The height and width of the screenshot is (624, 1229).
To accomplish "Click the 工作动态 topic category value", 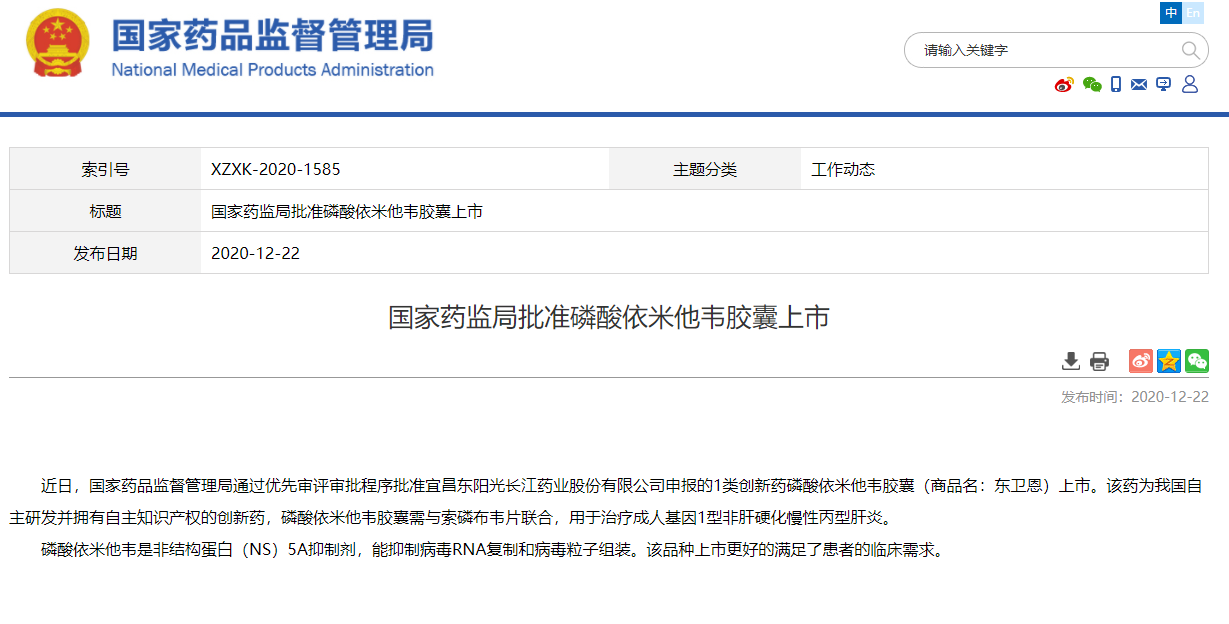I will pos(843,170).
